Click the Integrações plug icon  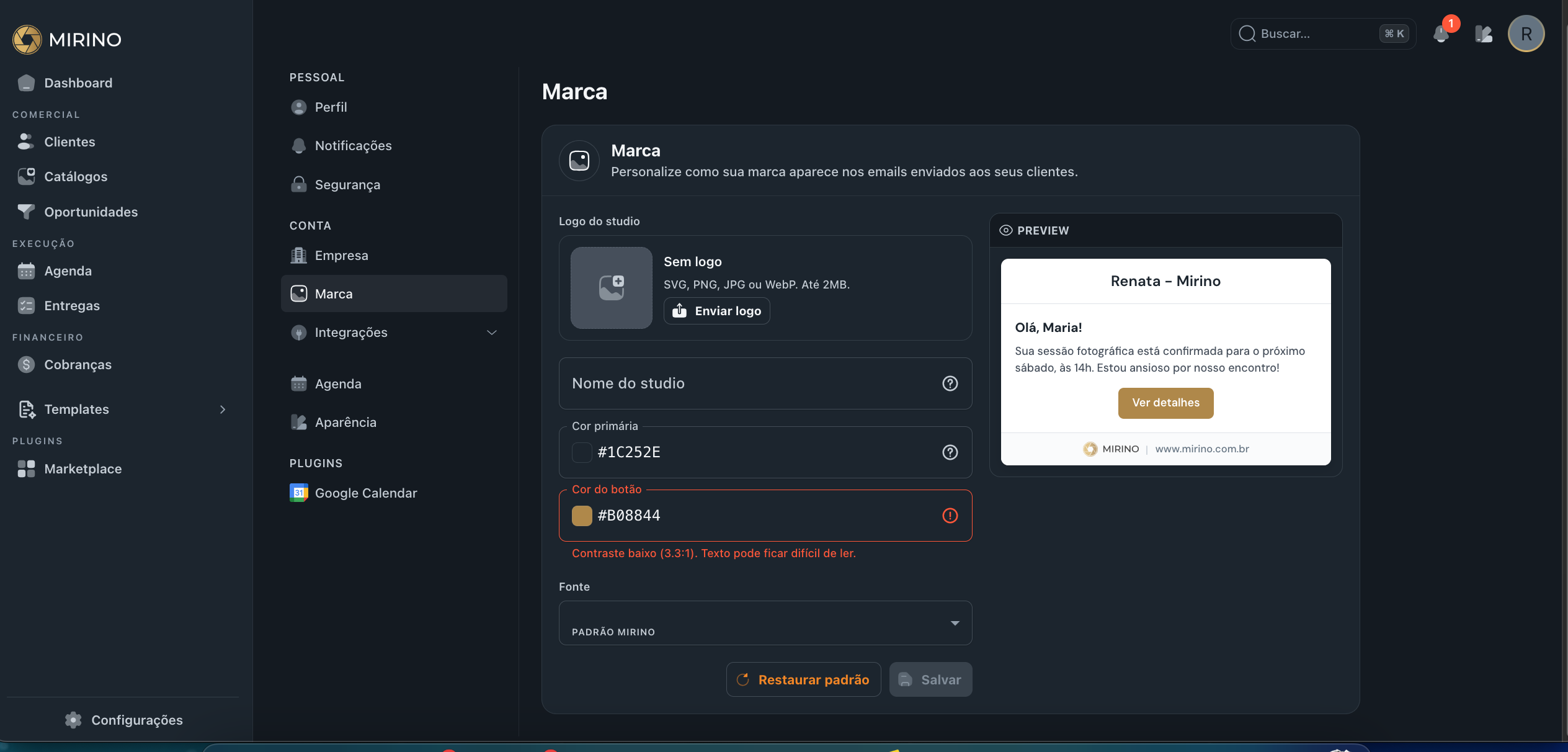coord(299,333)
